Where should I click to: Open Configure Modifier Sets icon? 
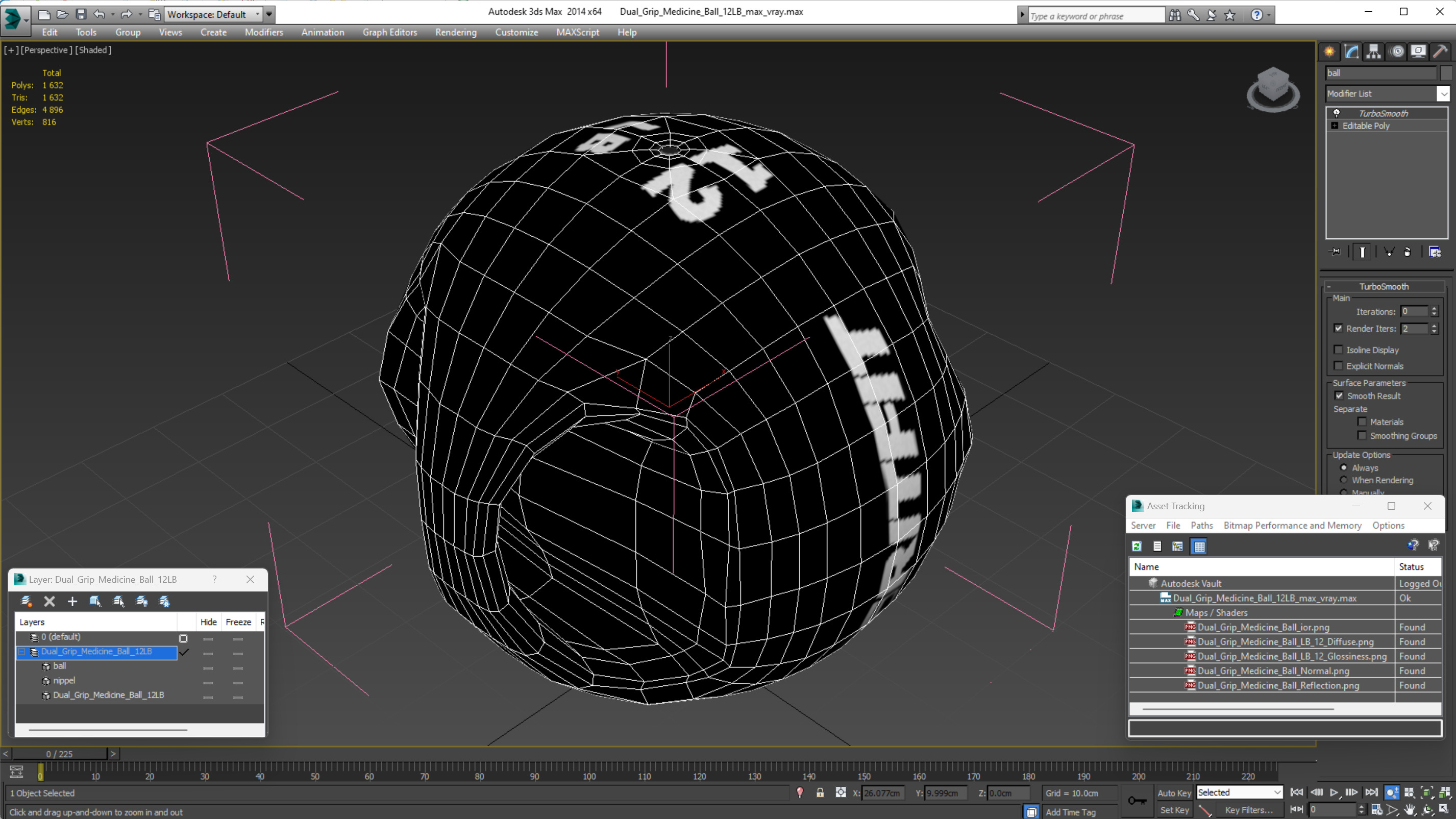click(x=1435, y=252)
